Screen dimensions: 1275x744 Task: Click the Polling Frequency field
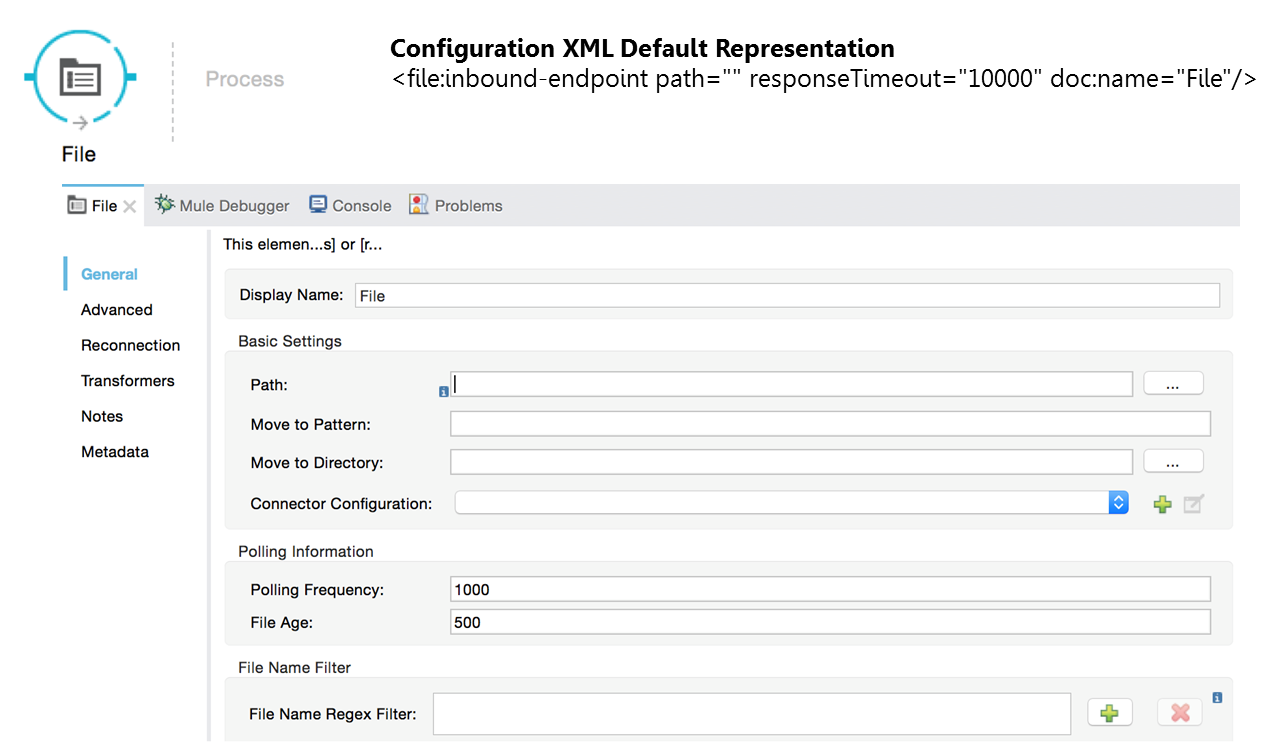tap(830, 590)
